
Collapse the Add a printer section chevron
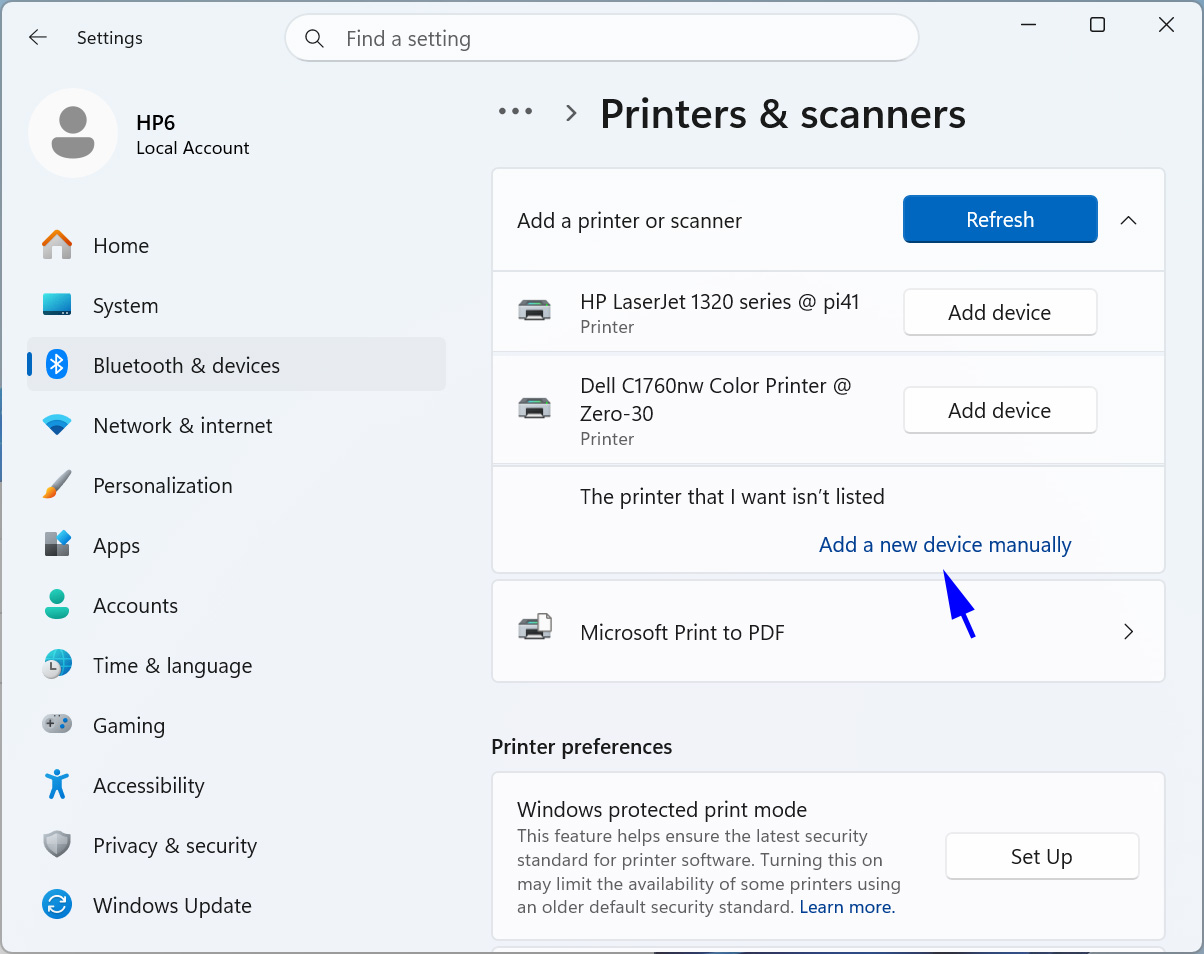(1128, 220)
